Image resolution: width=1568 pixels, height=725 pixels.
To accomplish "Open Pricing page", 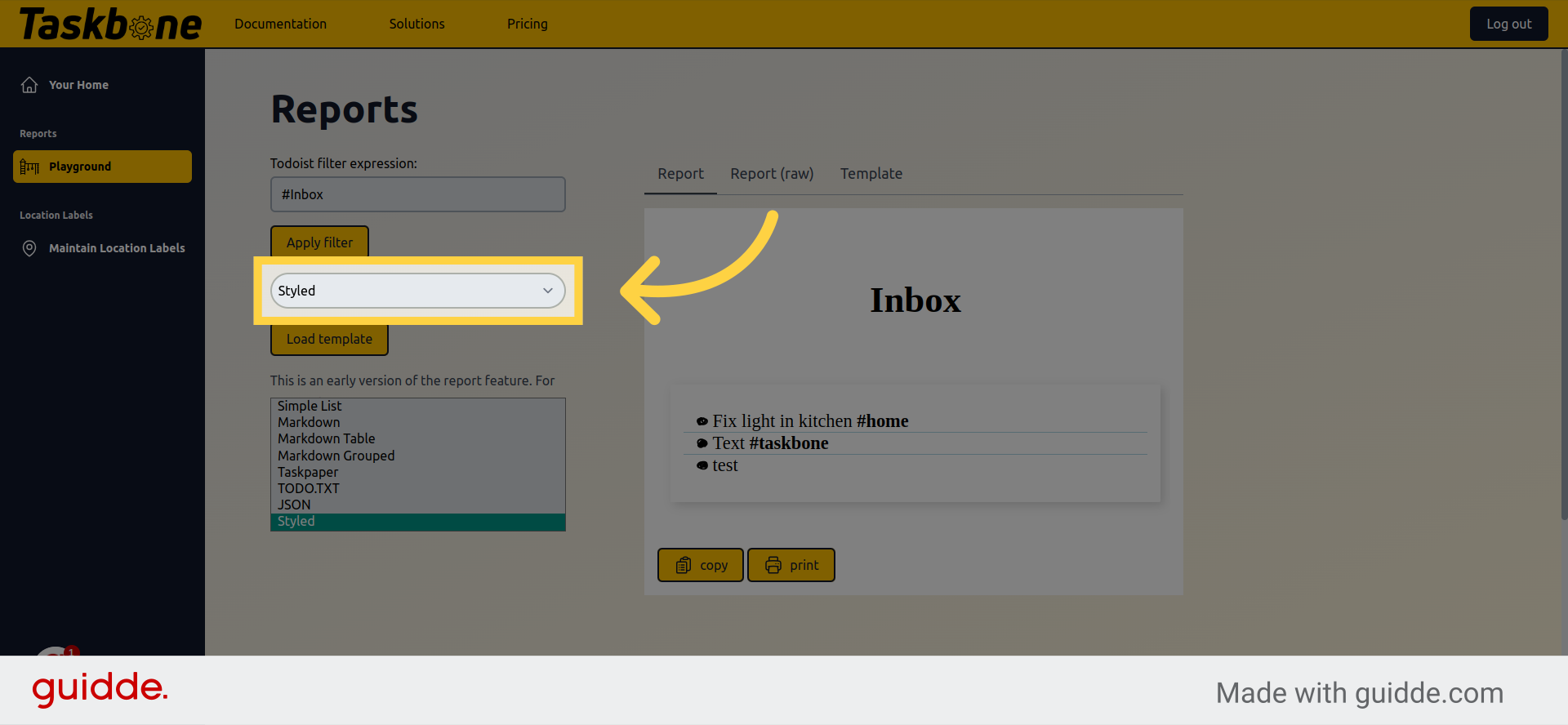I will pyautogui.click(x=528, y=24).
